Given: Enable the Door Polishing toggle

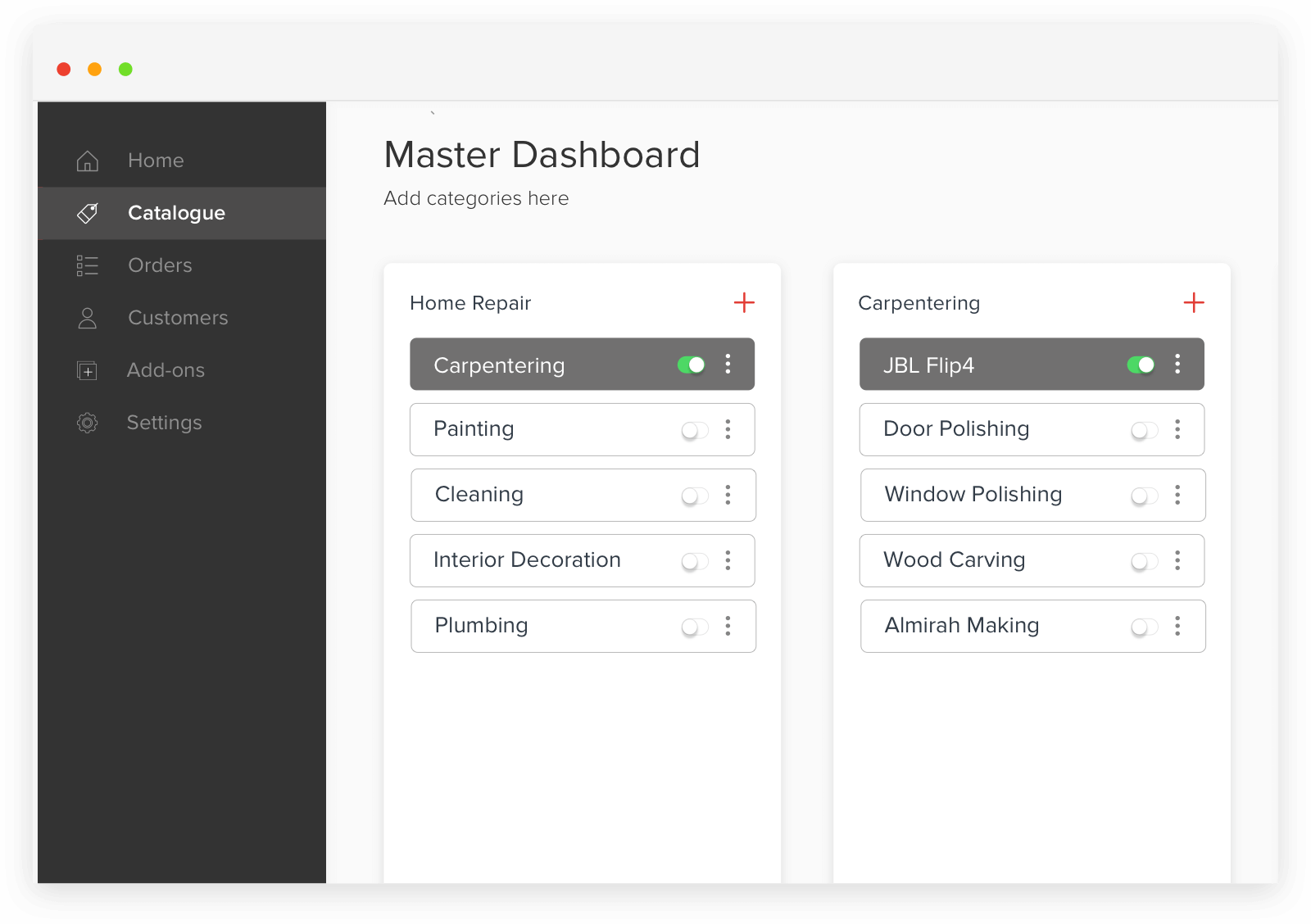Looking at the screenshot, I should (1145, 430).
